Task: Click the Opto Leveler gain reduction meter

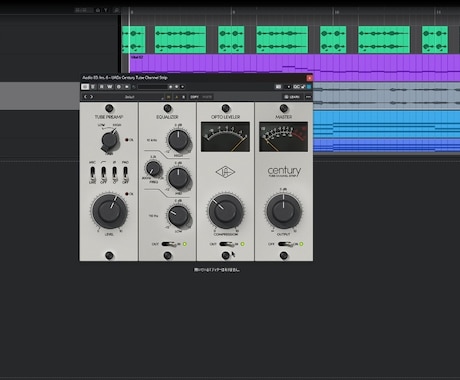Action: point(225,137)
